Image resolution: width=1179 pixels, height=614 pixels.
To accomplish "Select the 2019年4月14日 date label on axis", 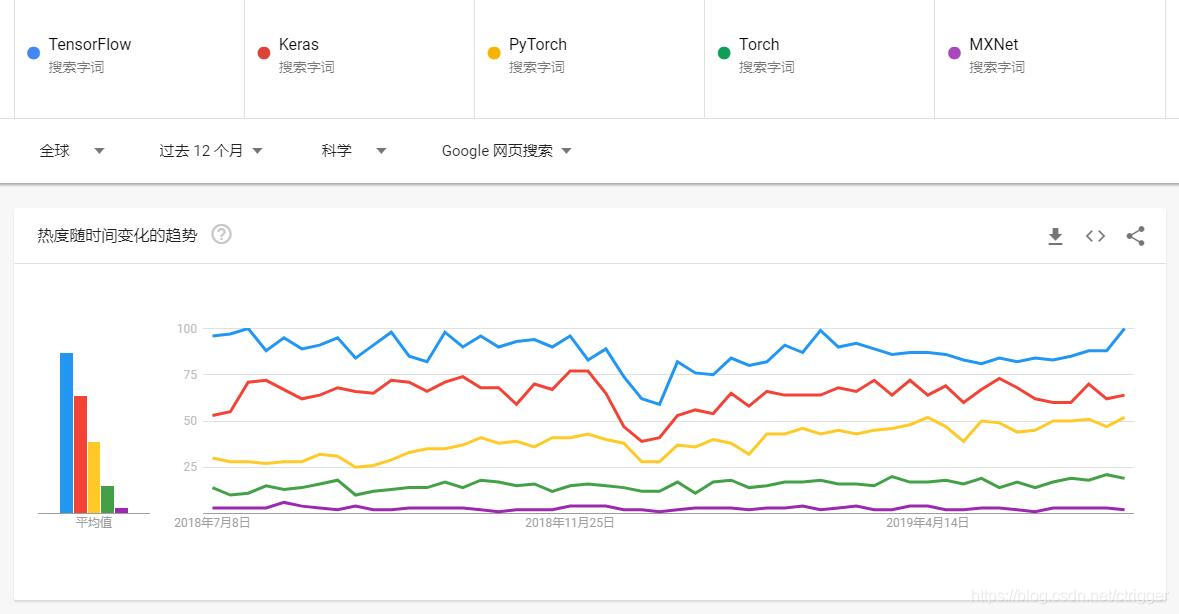I will click(927, 522).
